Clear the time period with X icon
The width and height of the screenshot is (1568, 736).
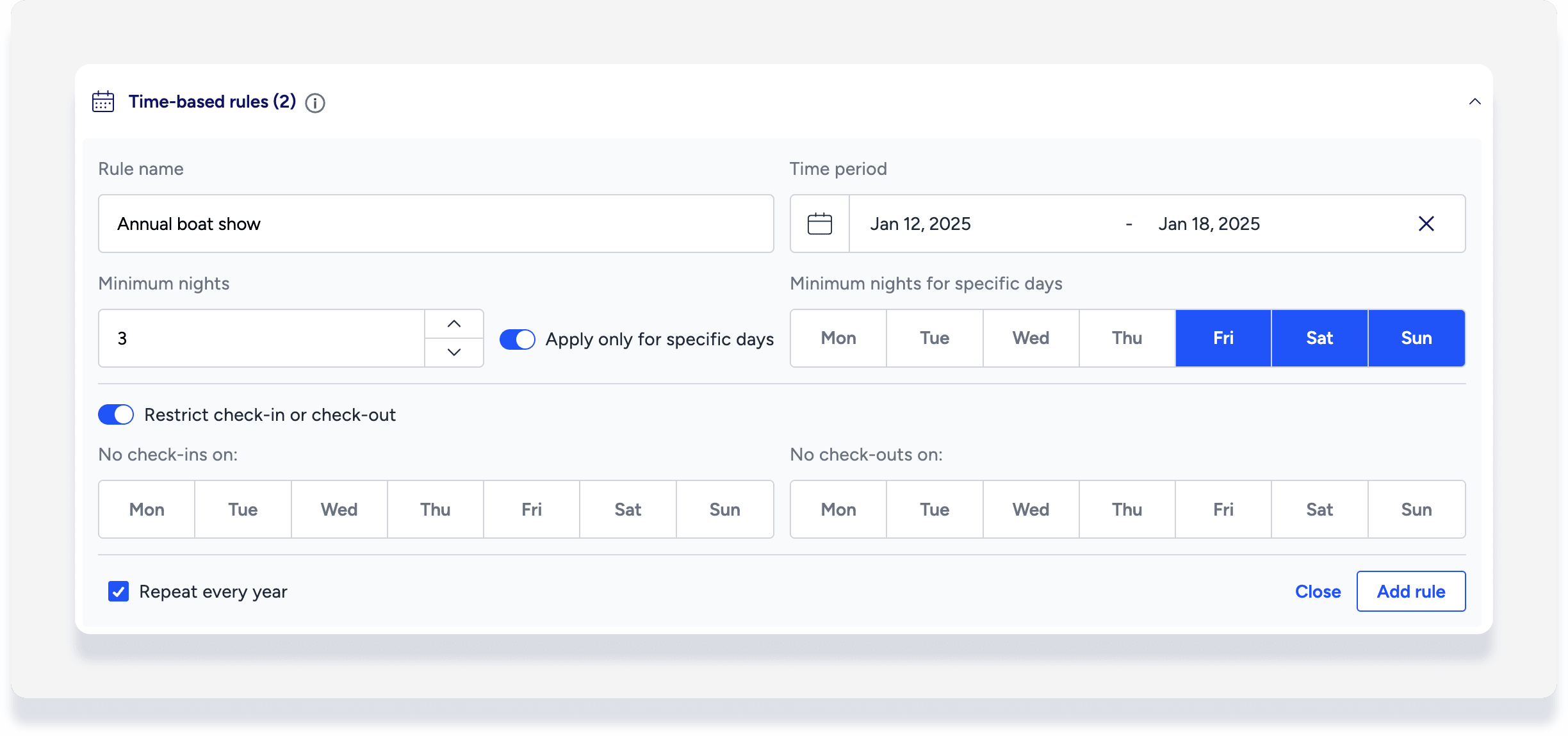coord(1426,224)
